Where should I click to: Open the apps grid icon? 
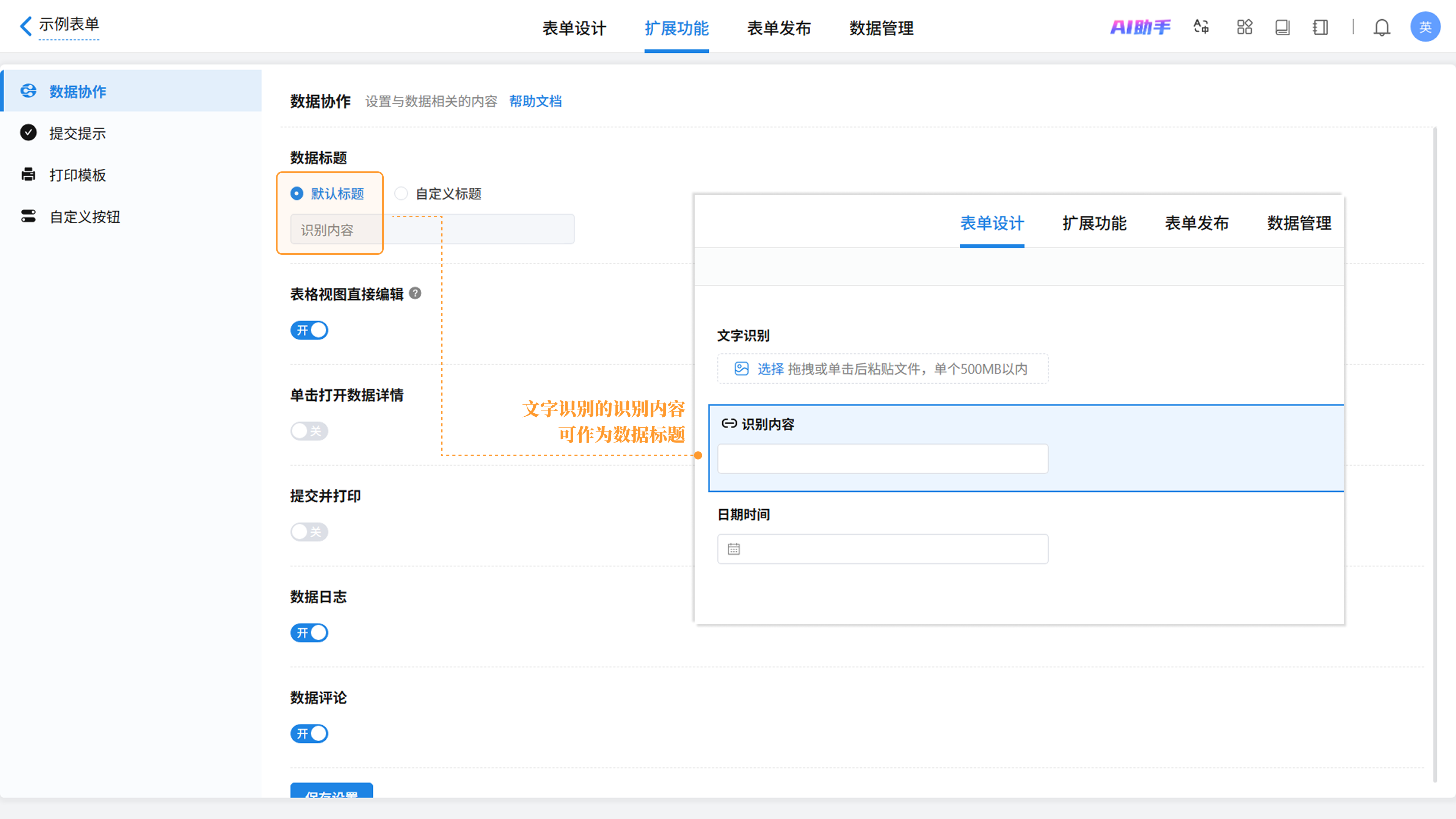(1244, 27)
